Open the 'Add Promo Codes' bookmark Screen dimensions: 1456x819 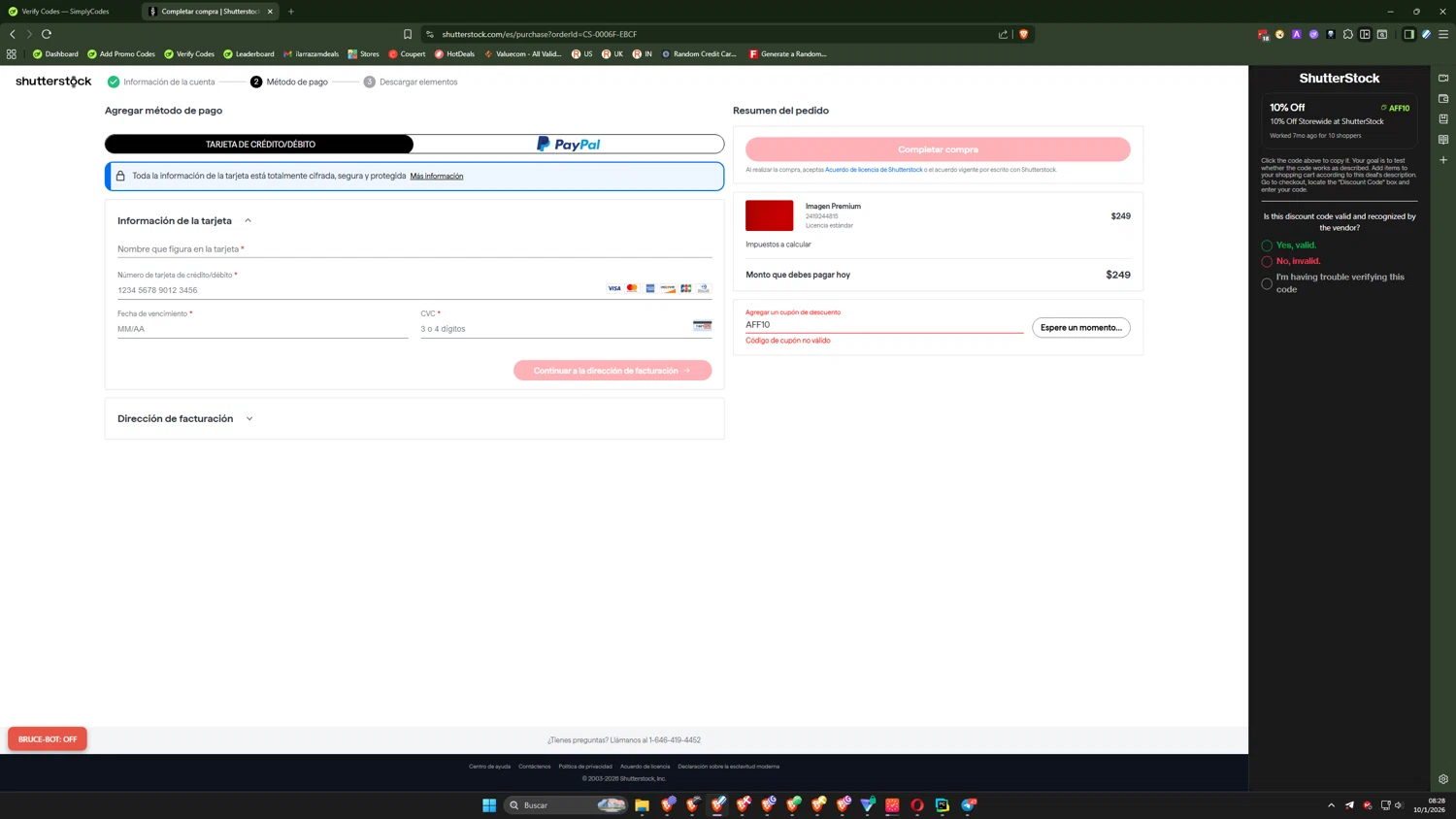click(x=121, y=54)
